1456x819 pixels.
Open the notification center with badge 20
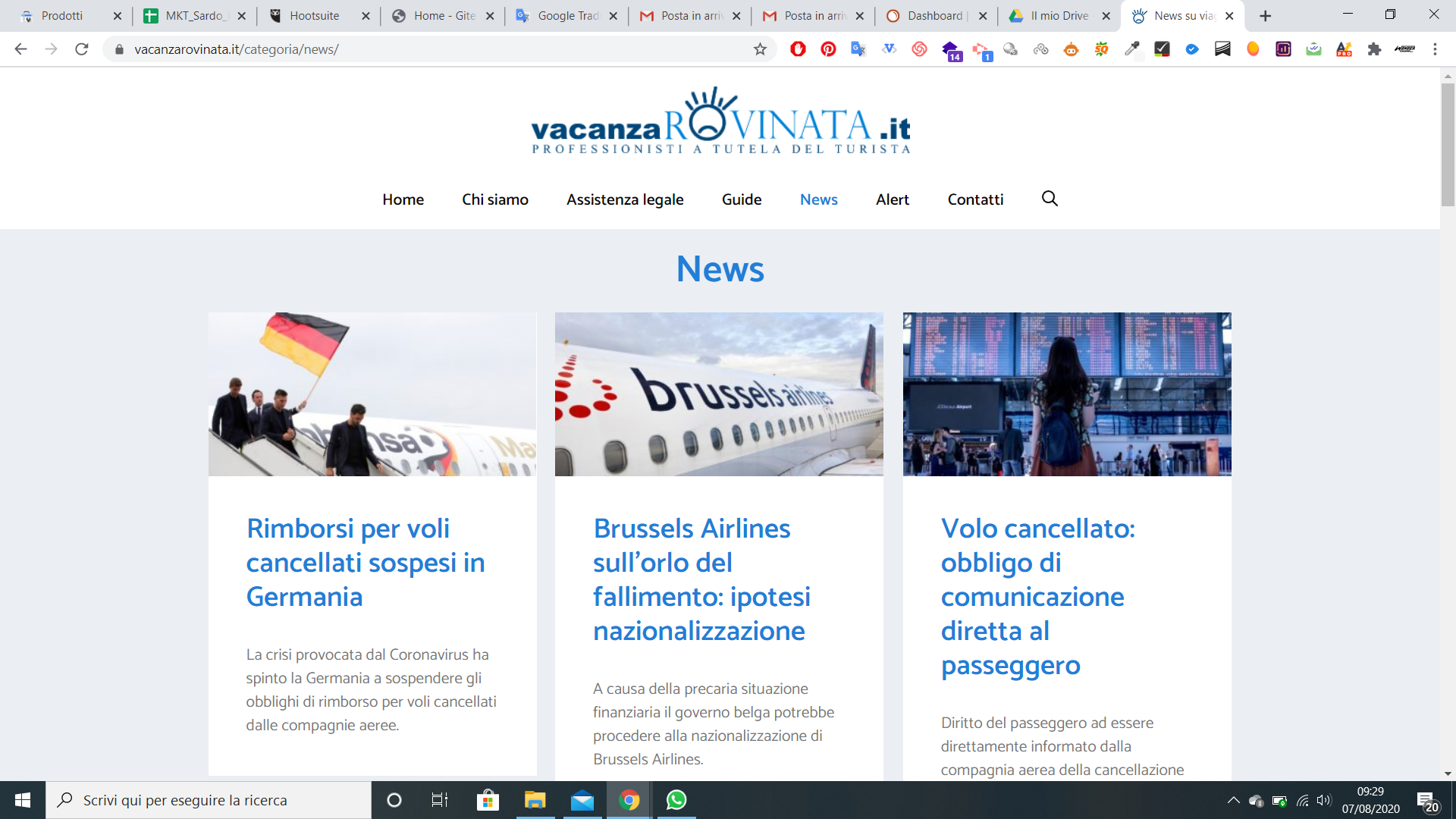pyautogui.click(x=1427, y=802)
